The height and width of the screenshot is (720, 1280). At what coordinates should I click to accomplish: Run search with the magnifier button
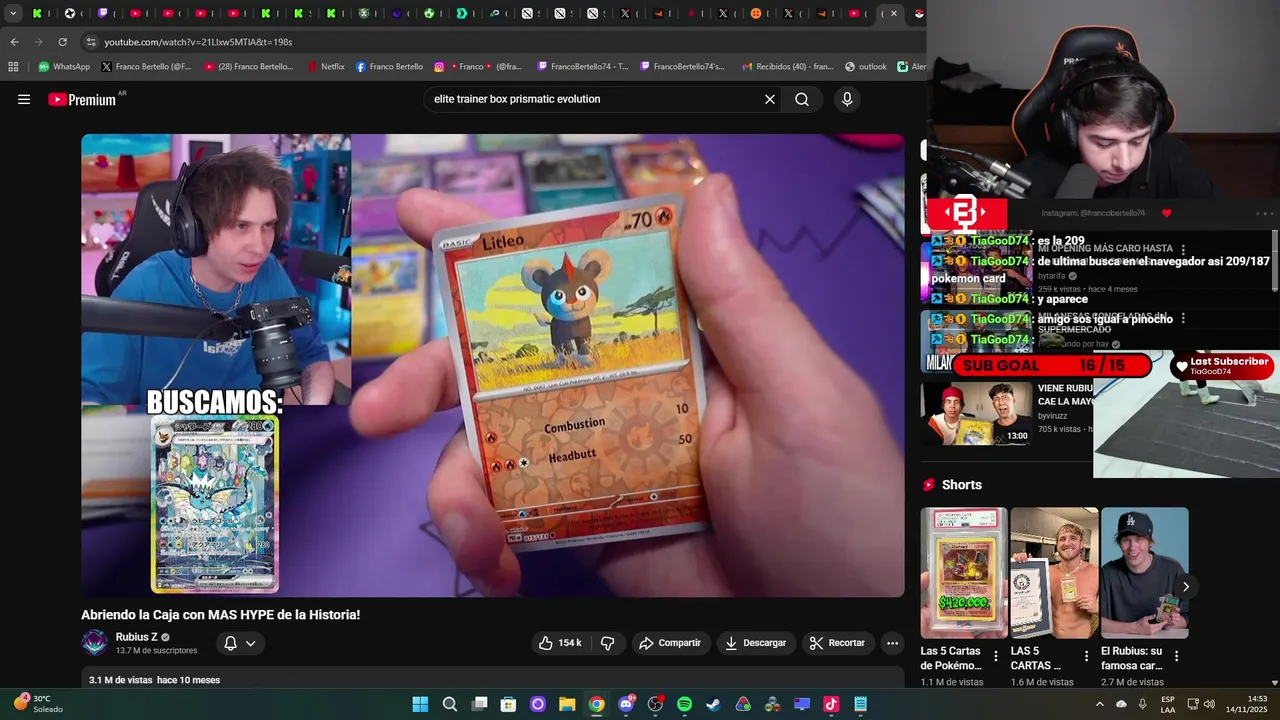point(802,99)
